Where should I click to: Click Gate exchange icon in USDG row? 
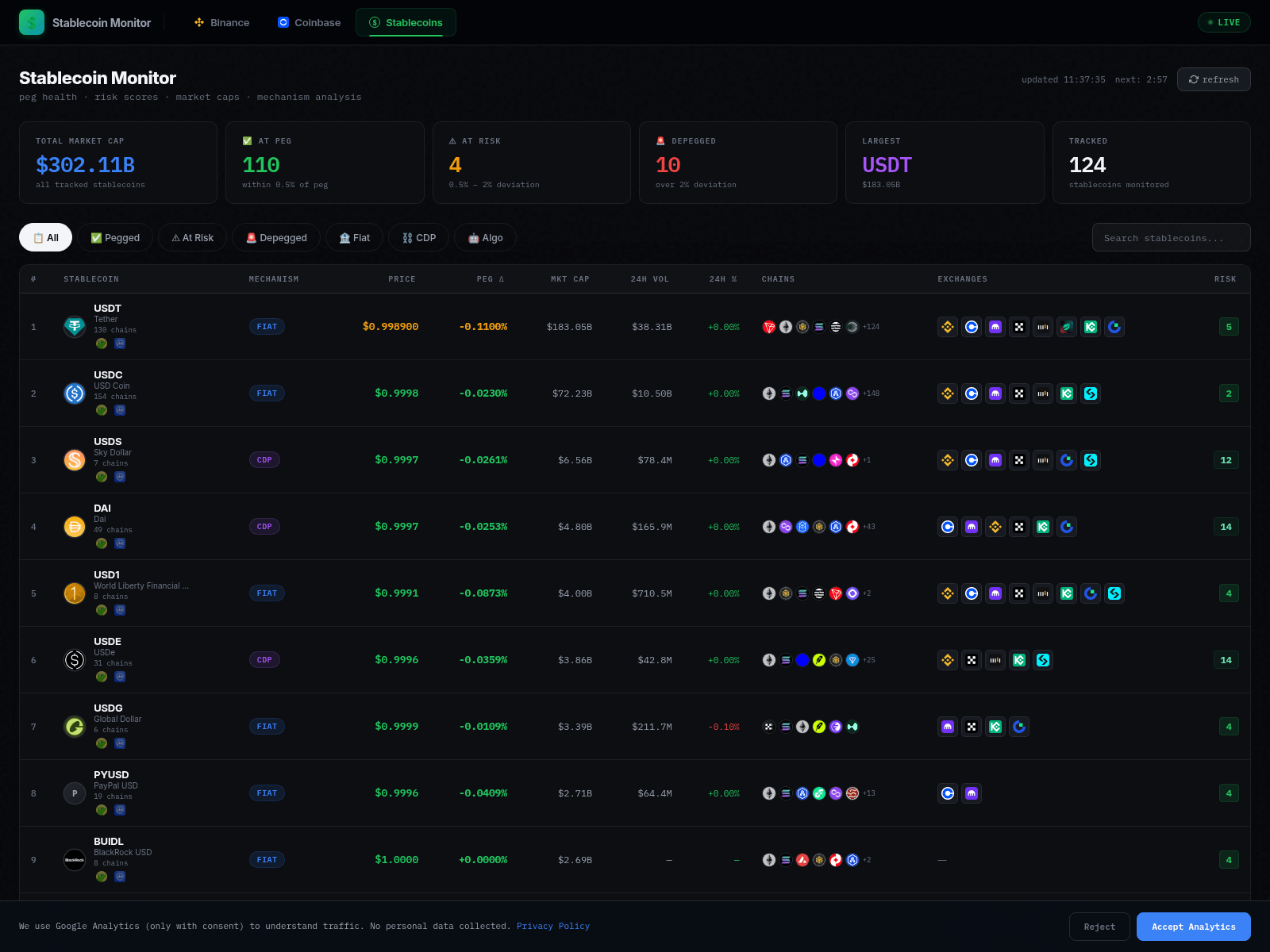point(1019,727)
